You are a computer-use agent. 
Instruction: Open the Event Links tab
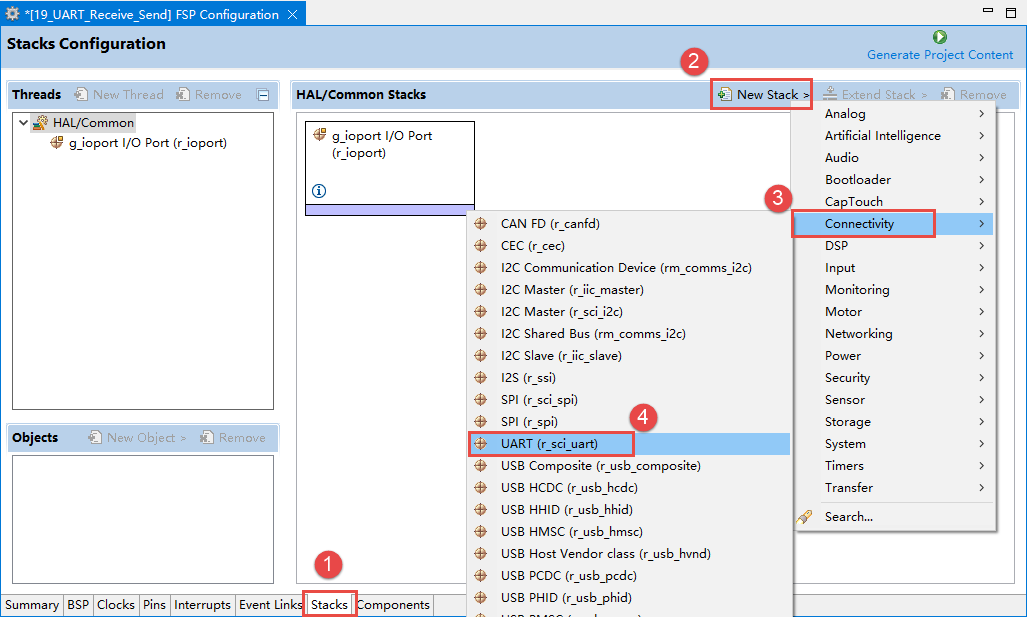tap(270, 605)
